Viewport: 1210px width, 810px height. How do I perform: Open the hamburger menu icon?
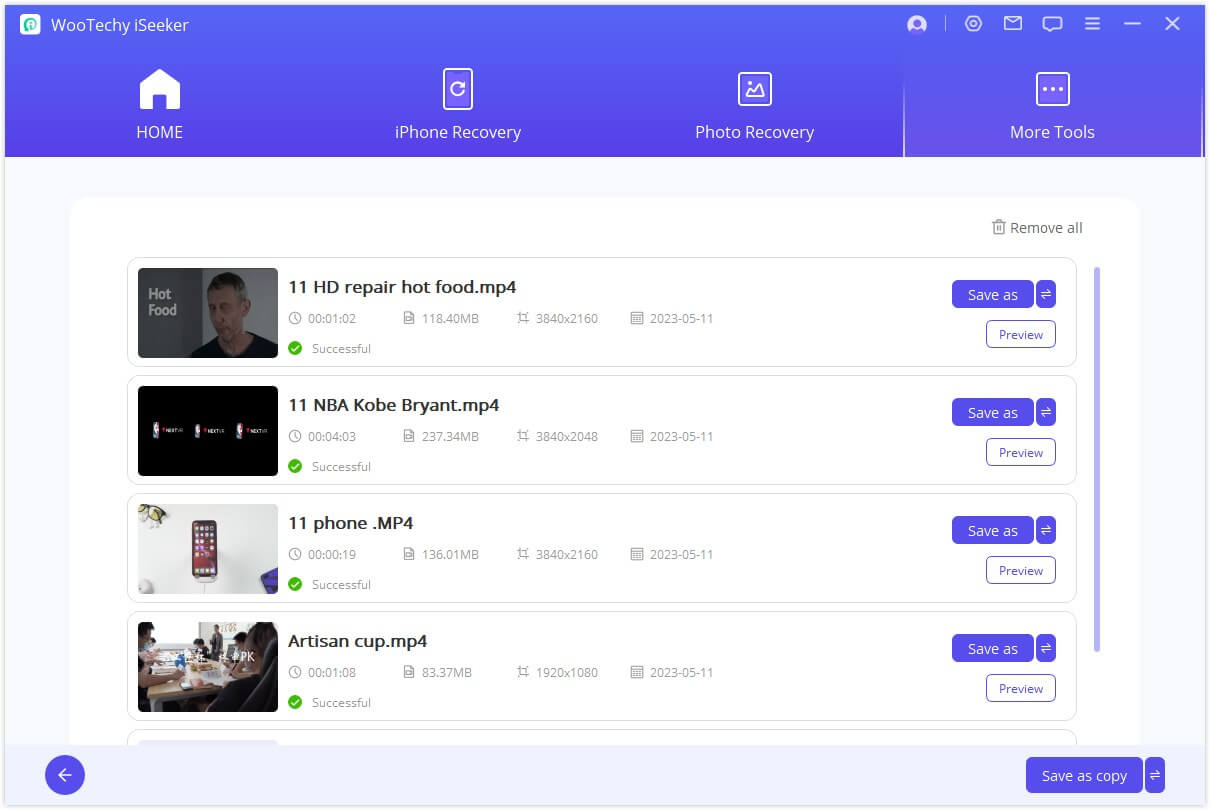pyautogui.click(x=1092, y=24)
